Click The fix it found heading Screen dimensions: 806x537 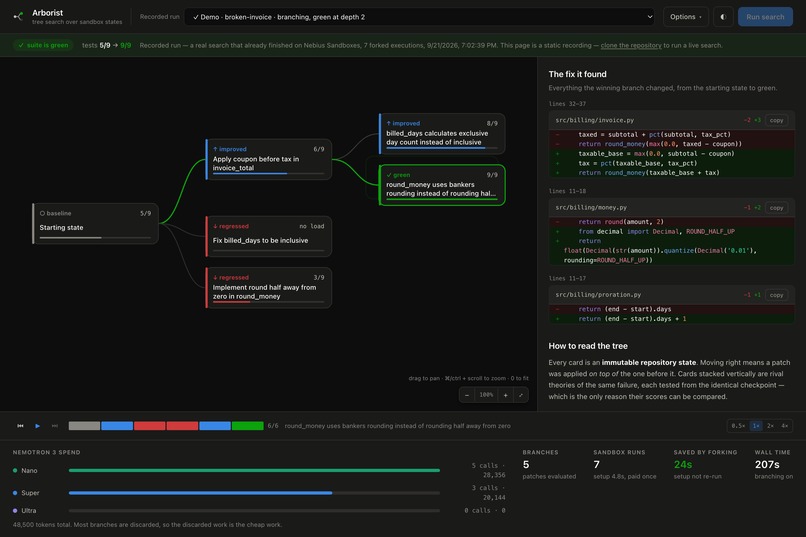[x=577, y=74]
